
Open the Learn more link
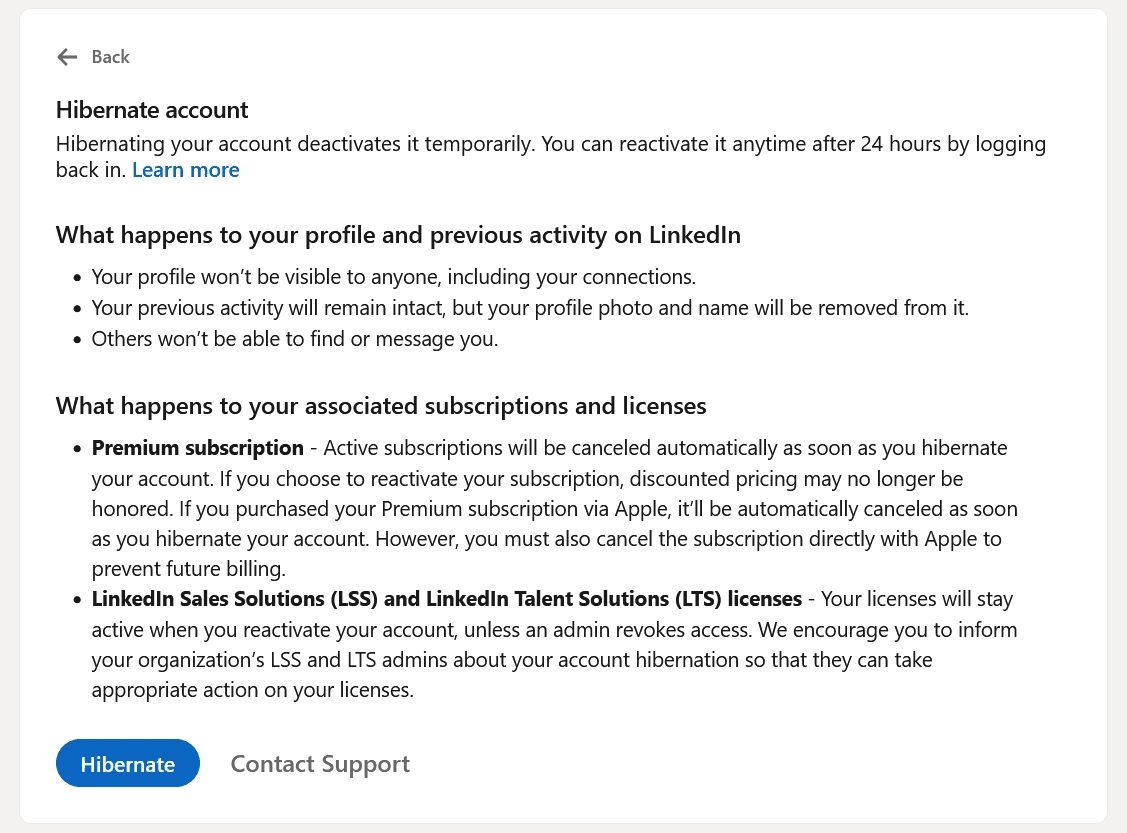pyautogui.click(x=185, y=169)
